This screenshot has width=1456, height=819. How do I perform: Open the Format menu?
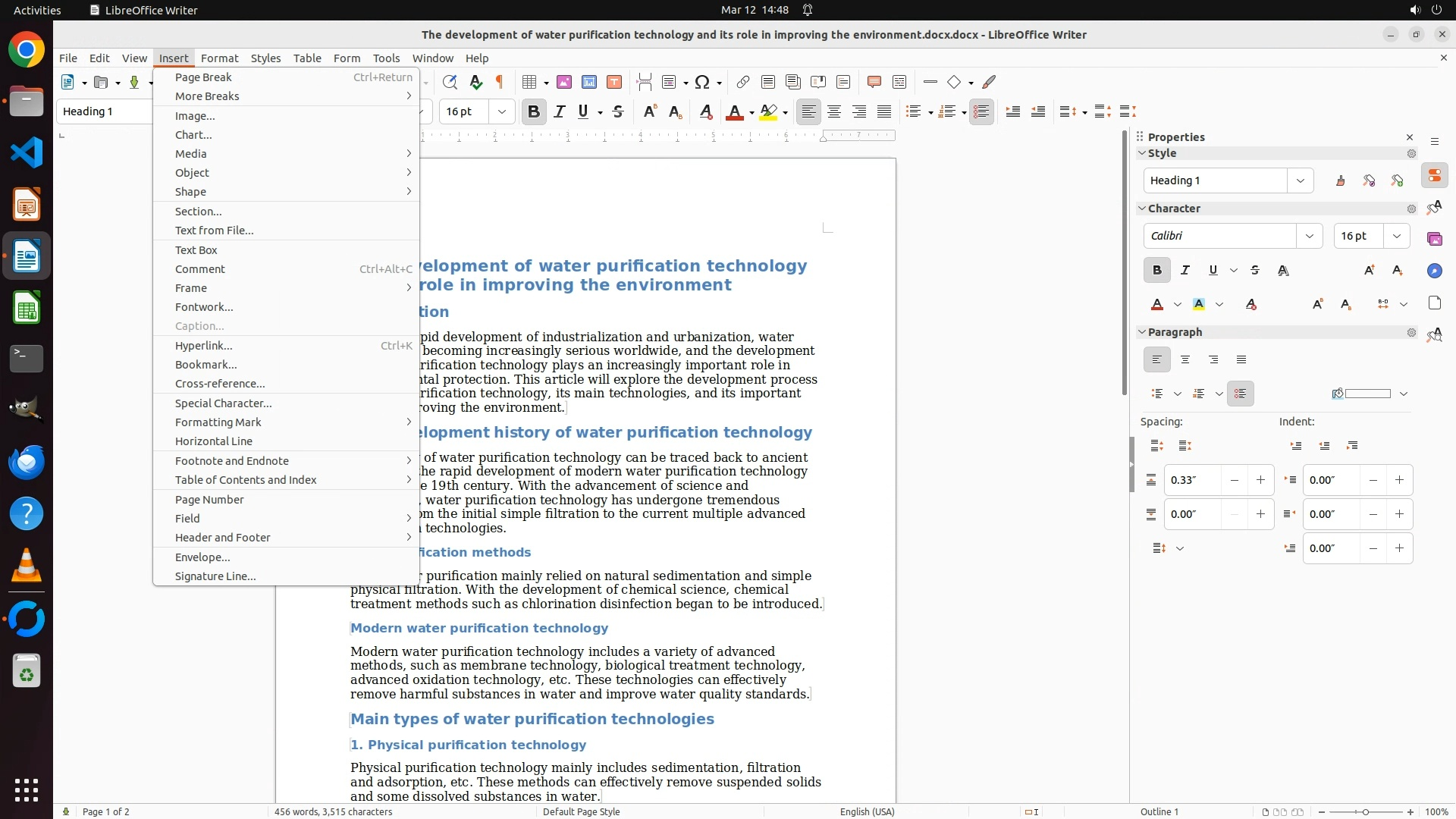[x=219, y=58]
